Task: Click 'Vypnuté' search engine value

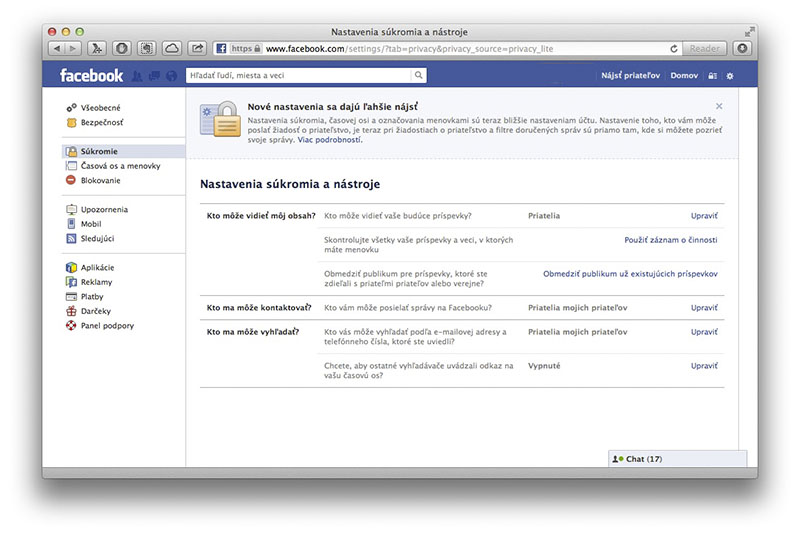Action: (544, 366)
